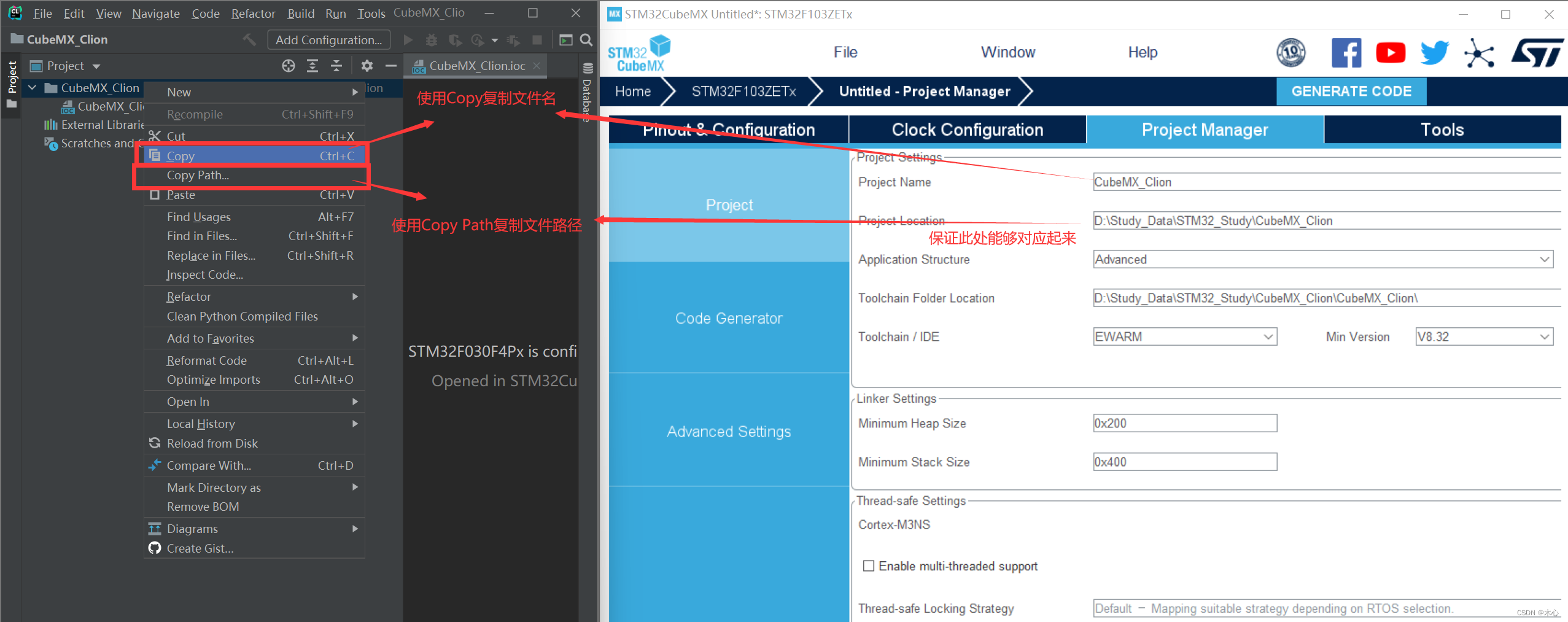Click Collapse All icon in Project panel
Viewport: 1568px width, 622px height.
coord(336,66)
